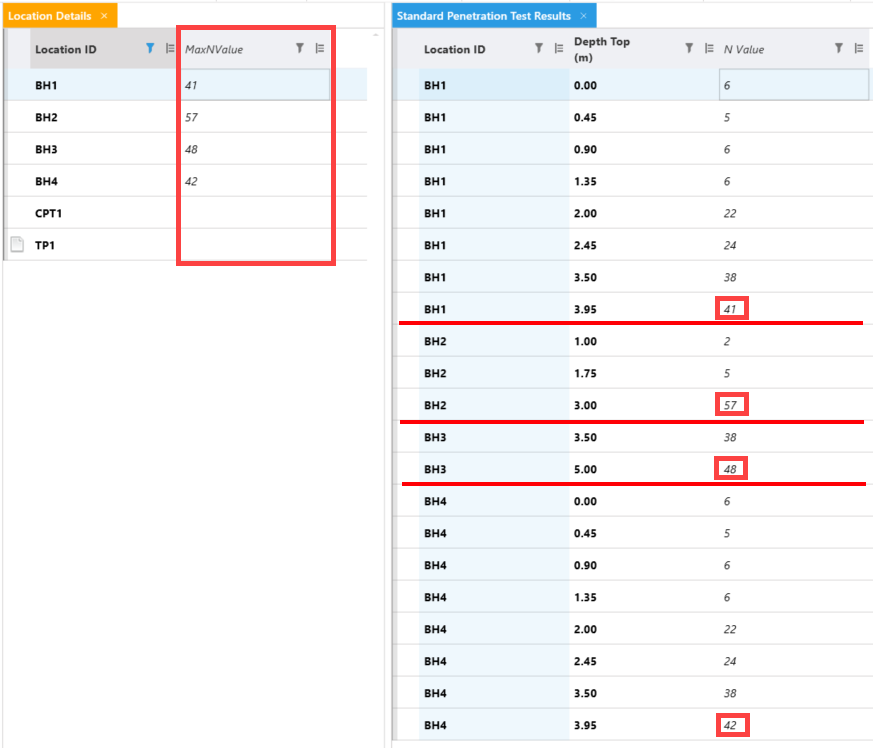Image resolution: width=873 pixels, height=748 pixels.
Task: Click MaxNValue cell showing 42
Action: tap(254, 182)
